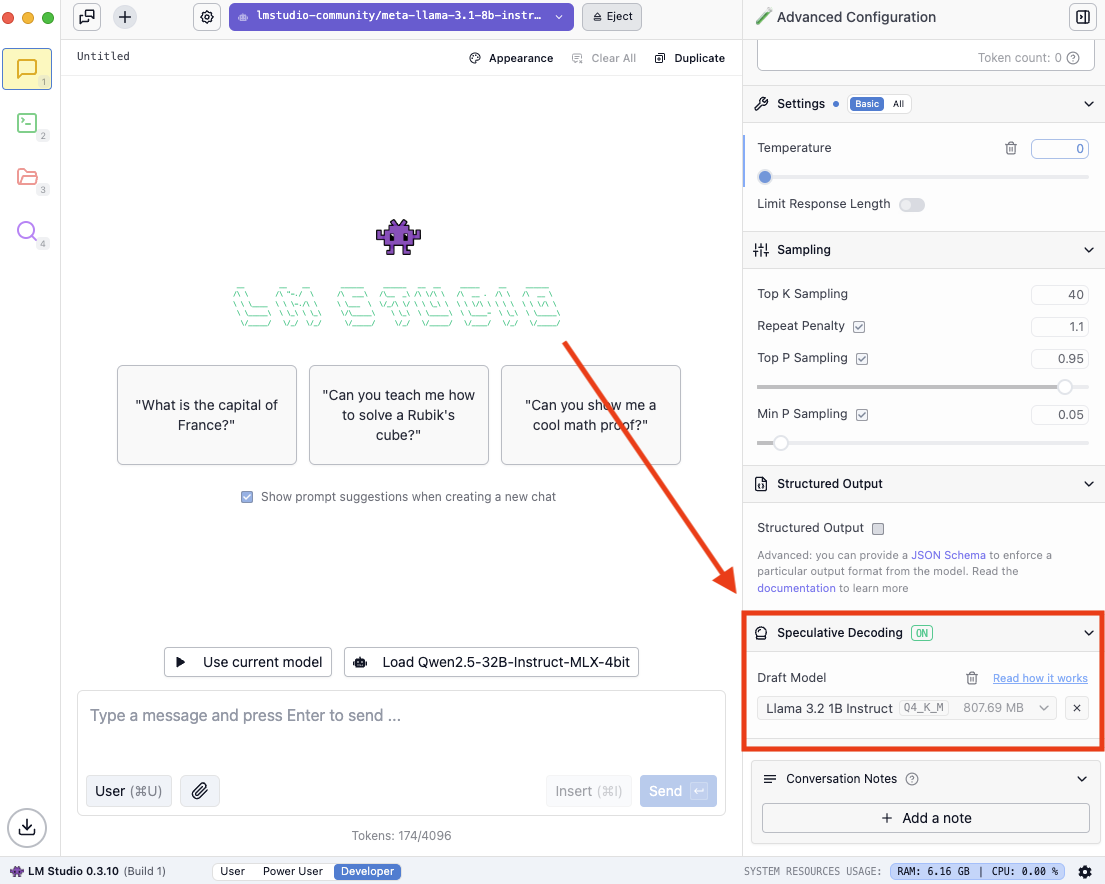
Task: Delete the Temperature setting with trash icon
Action: click(1011, 148)
